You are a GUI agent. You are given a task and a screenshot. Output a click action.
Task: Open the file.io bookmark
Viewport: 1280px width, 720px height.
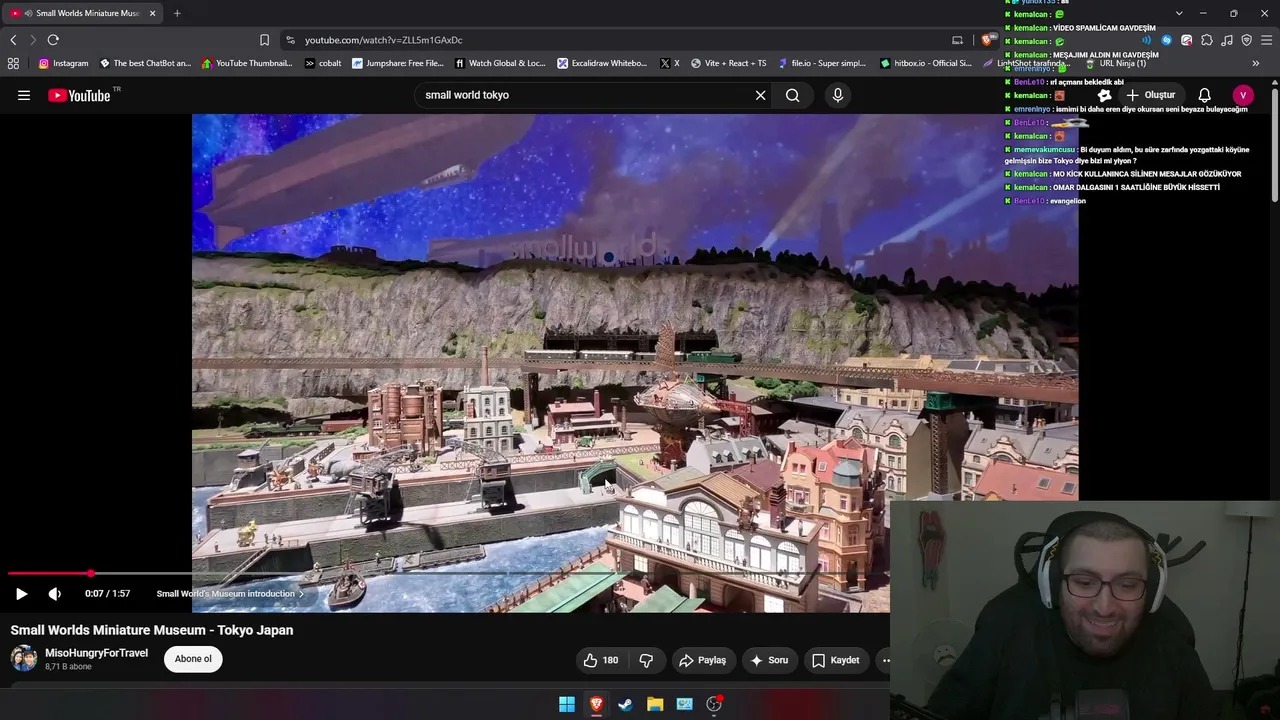coord(821,63)
